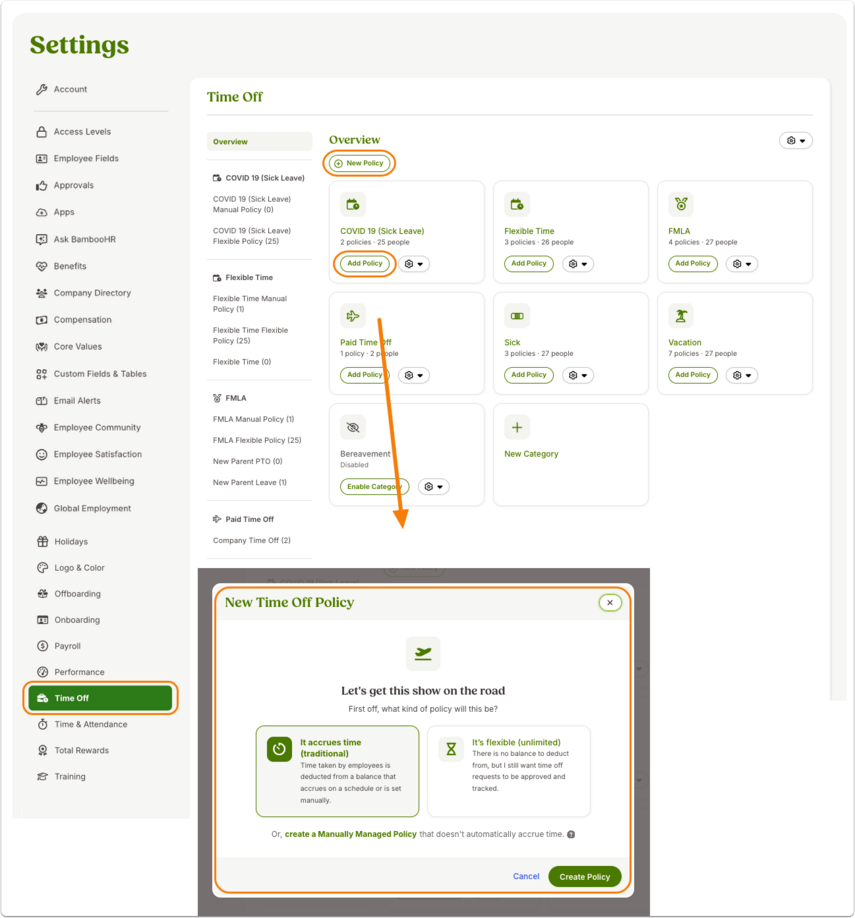
Task: Open the Offboarding settings section
Action: pos(77,594)
